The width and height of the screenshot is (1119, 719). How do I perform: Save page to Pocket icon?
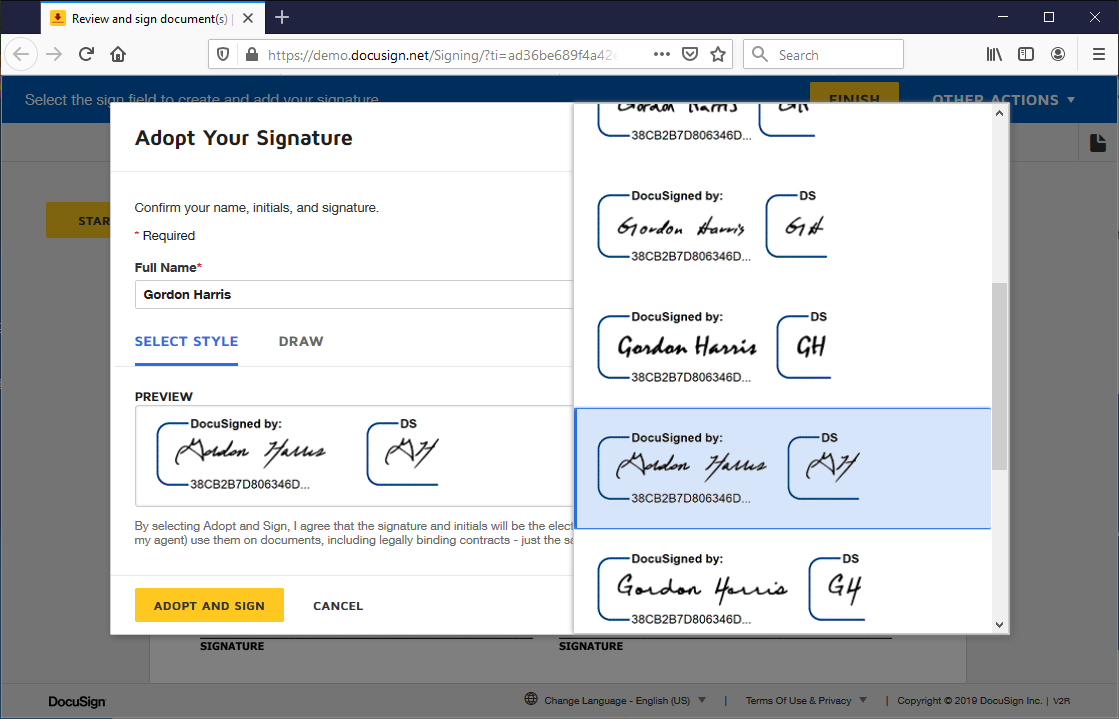coord(689,54)
